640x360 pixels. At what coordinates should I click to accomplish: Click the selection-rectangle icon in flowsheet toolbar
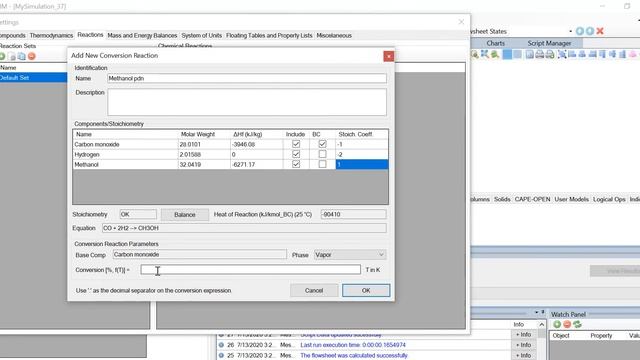pos(562,54)
